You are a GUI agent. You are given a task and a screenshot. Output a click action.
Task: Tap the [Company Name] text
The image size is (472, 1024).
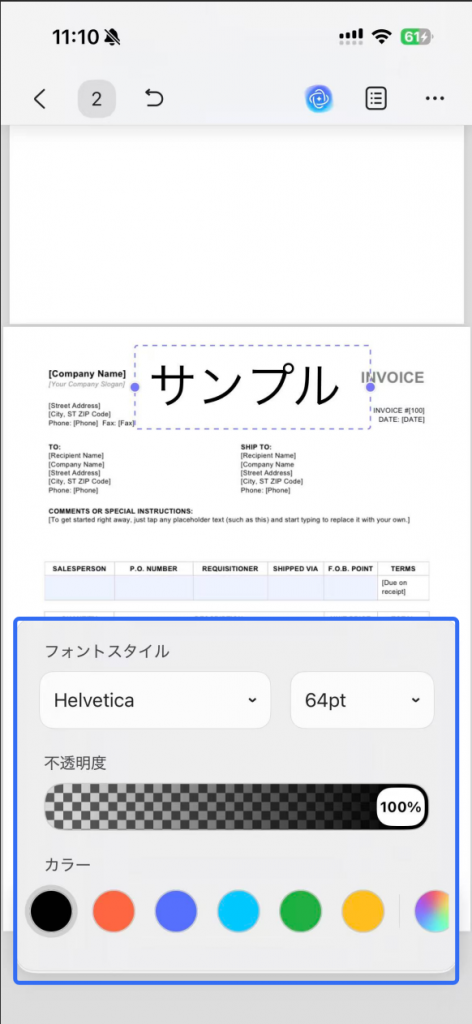[87, 374]
